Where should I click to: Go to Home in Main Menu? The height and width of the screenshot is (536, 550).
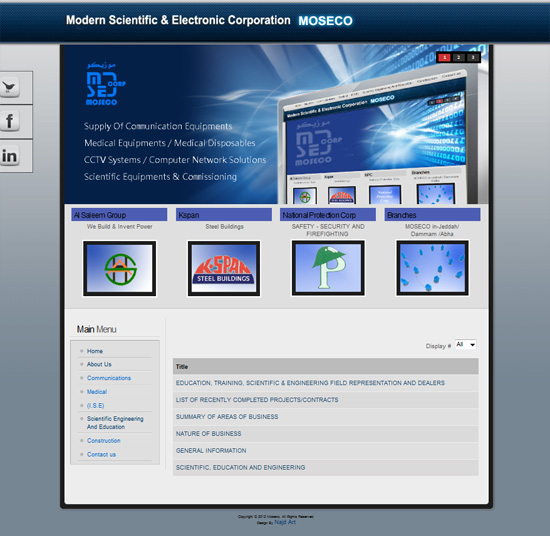(95, 351)
